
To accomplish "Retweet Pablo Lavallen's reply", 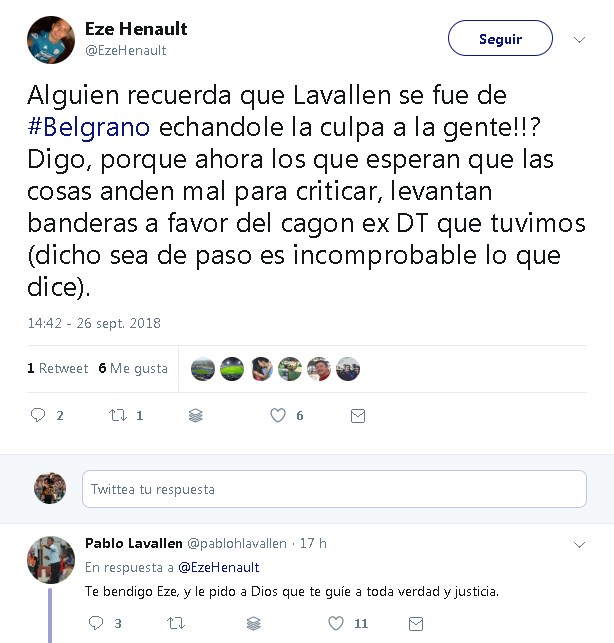I will (x=176, y=623).
